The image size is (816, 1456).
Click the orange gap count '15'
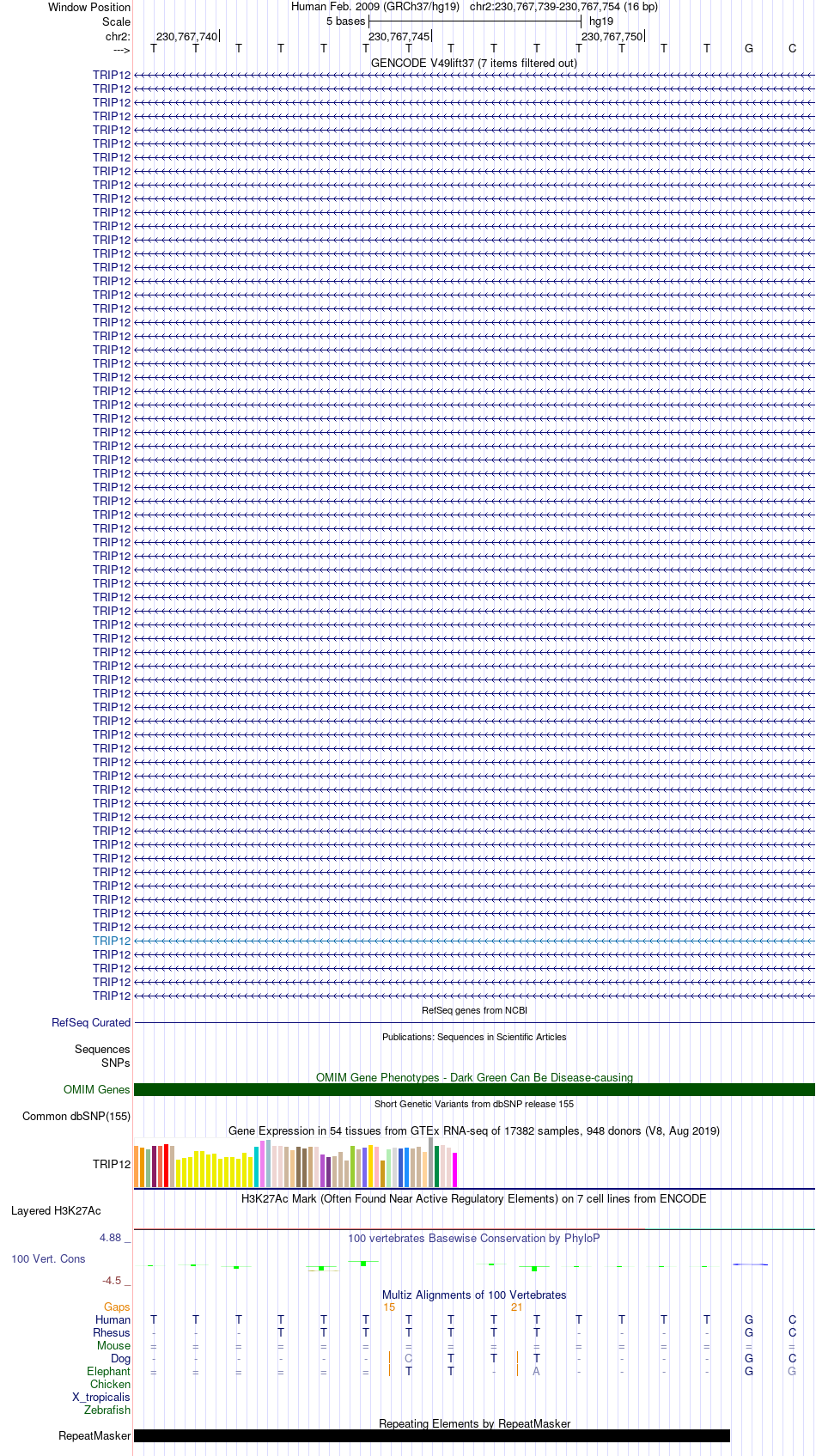click(x=389, y=1307)
